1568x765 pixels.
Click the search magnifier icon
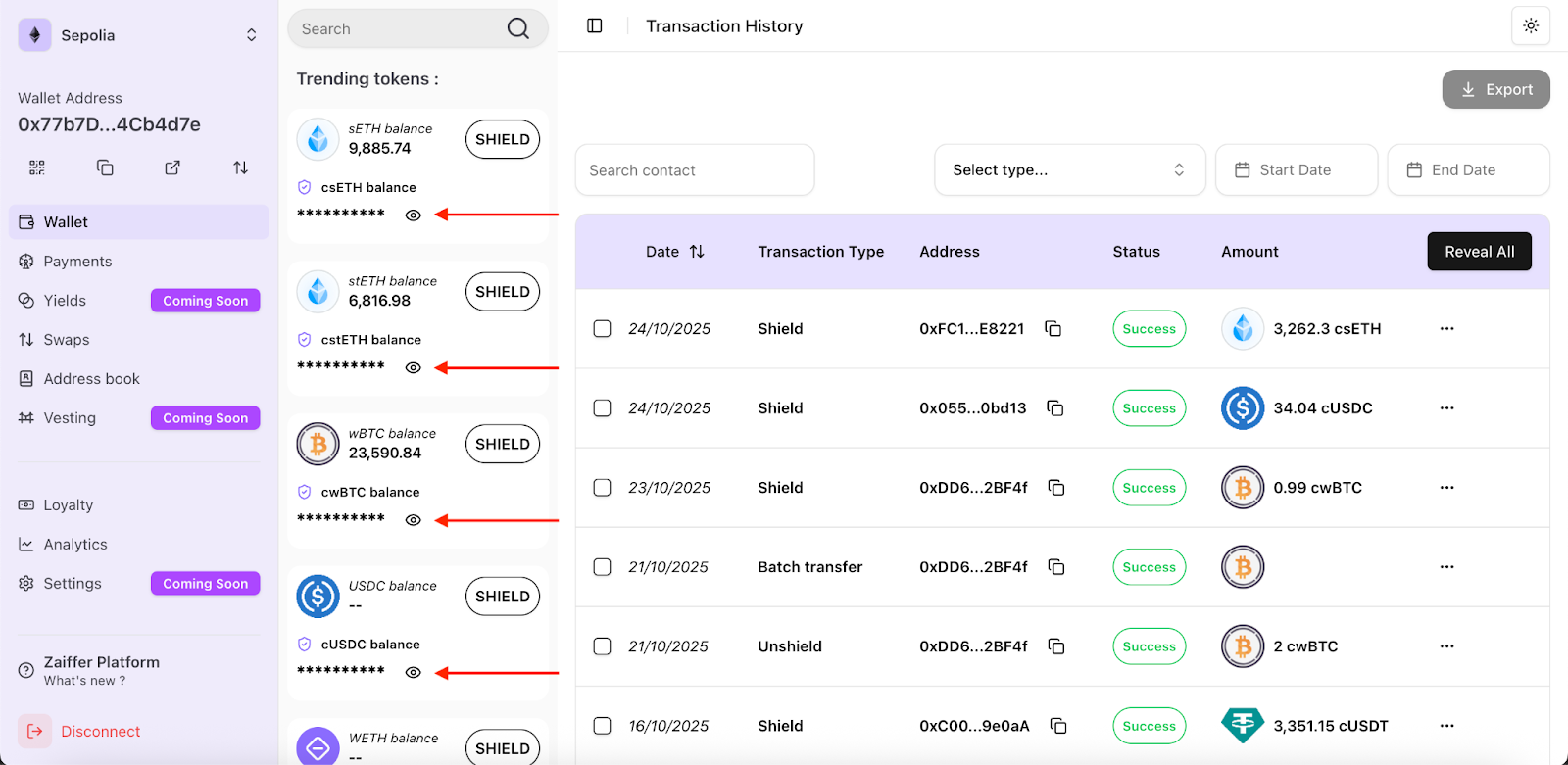pos(518,28)
